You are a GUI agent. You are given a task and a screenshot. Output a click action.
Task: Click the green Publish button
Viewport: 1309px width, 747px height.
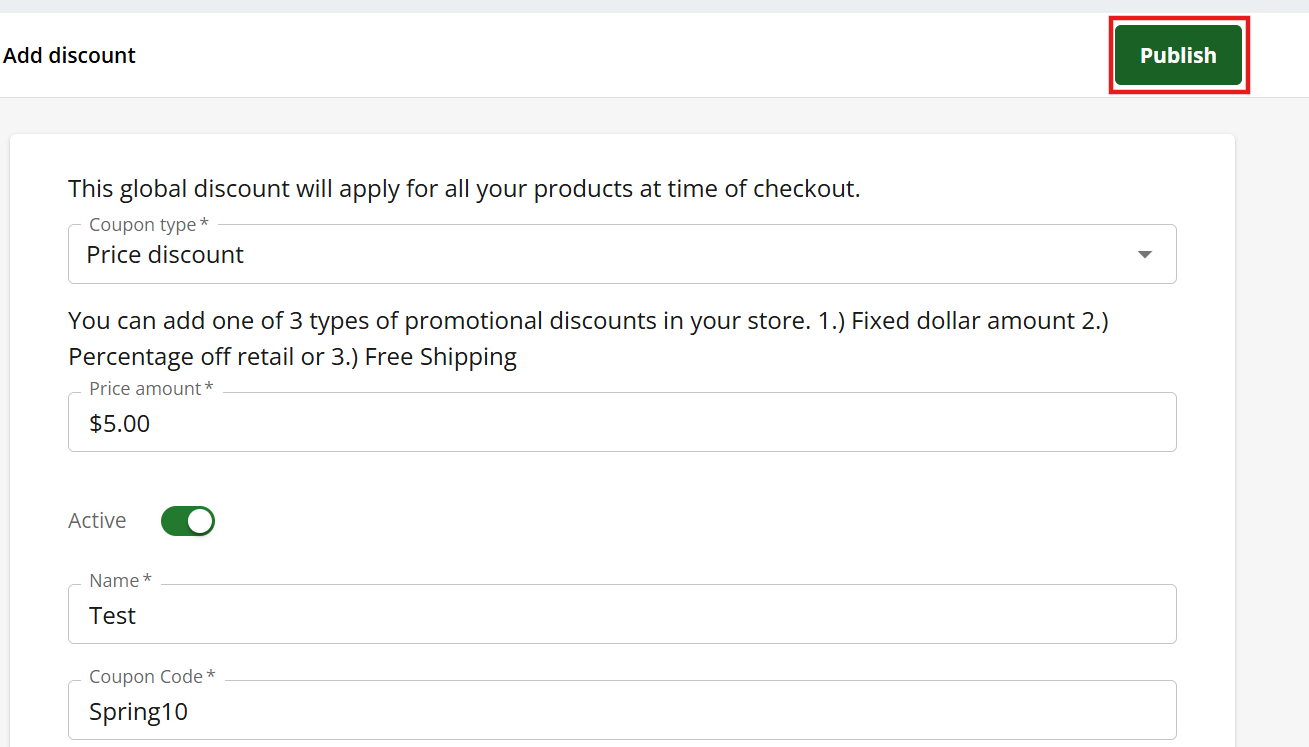click(x=1178, y=55)
